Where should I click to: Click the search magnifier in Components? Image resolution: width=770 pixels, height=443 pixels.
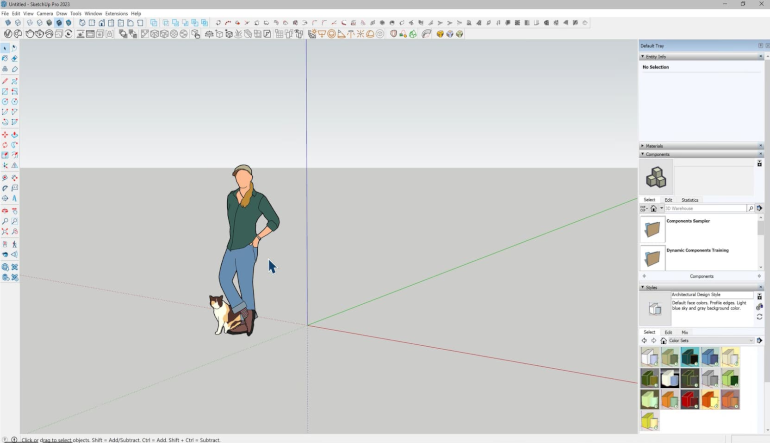pos(750,208)
